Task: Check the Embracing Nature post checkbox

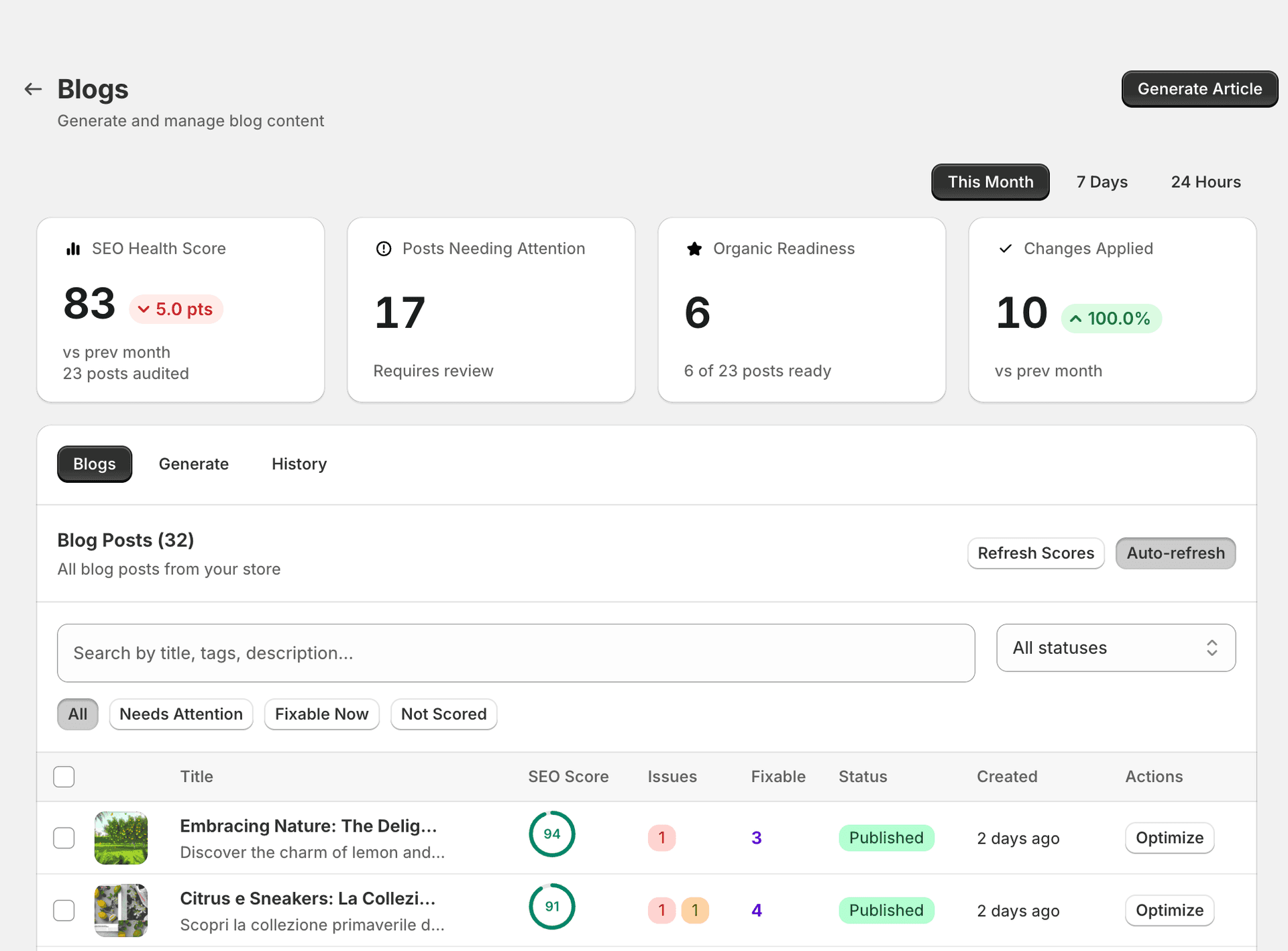Action: [x=64, y=838]
